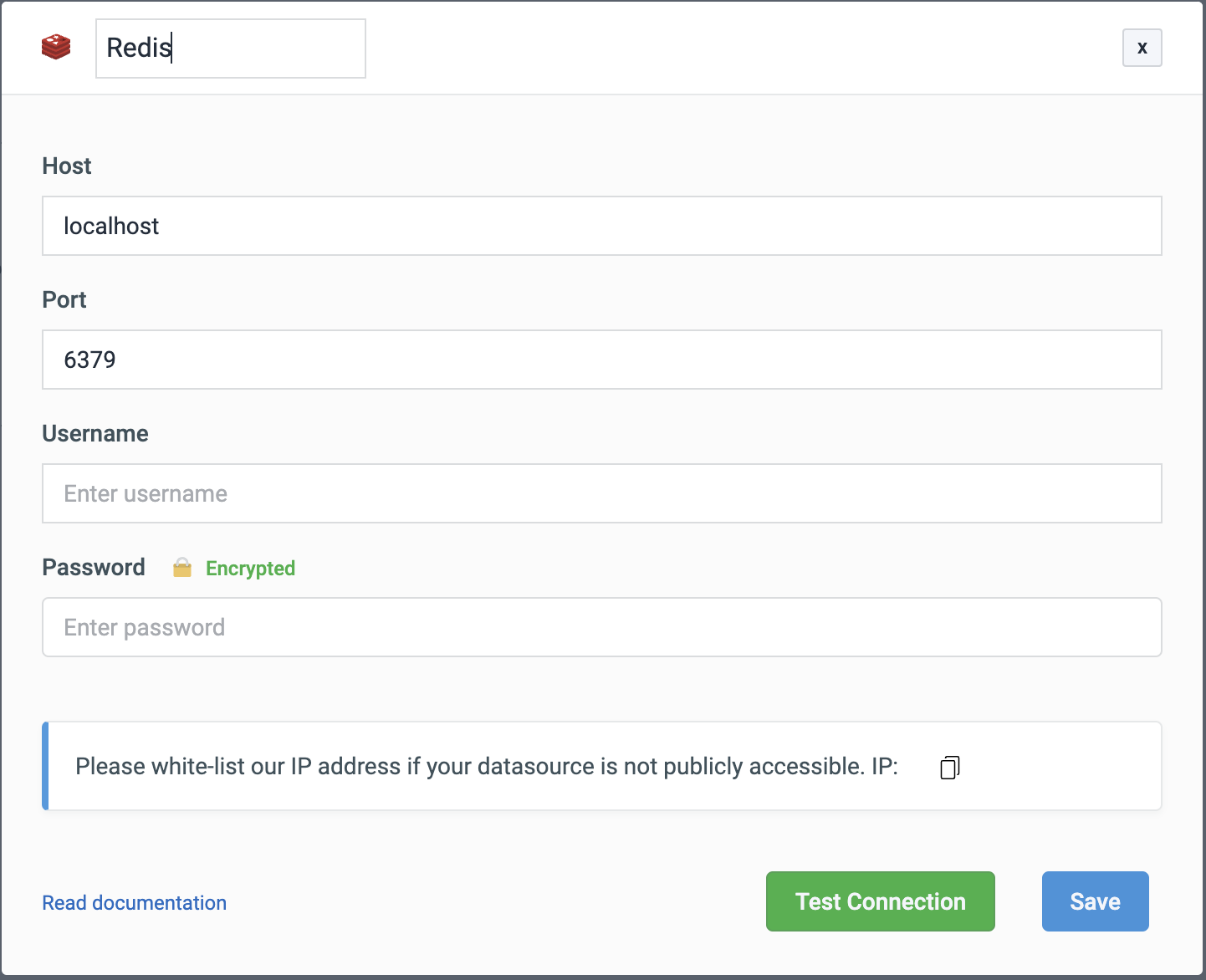Click into the Enter password field
The image size is (1206, 980).
(x=601, y=627)
